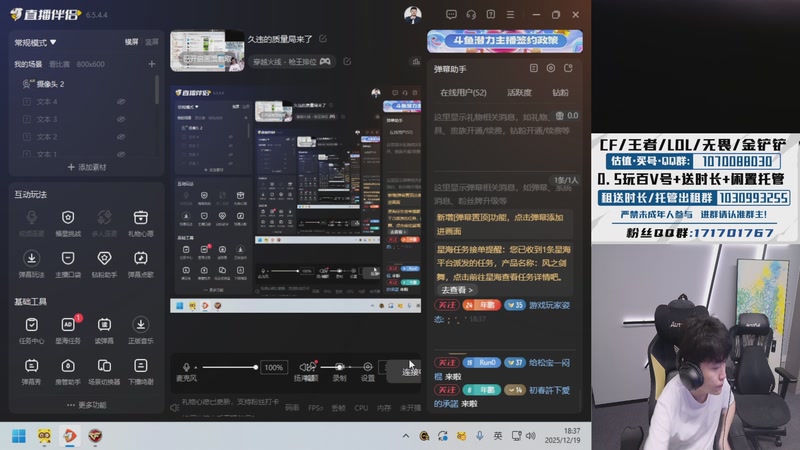Screen dimensions: 800x450
Task: Toggle visibility of 文本 3 layer
Action: point(121,119)
